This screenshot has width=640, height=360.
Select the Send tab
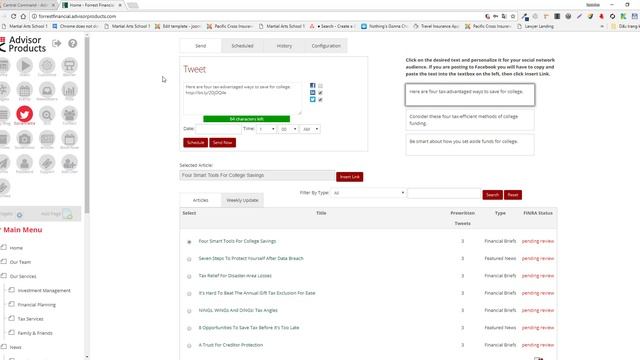click(x=200, y=46)
